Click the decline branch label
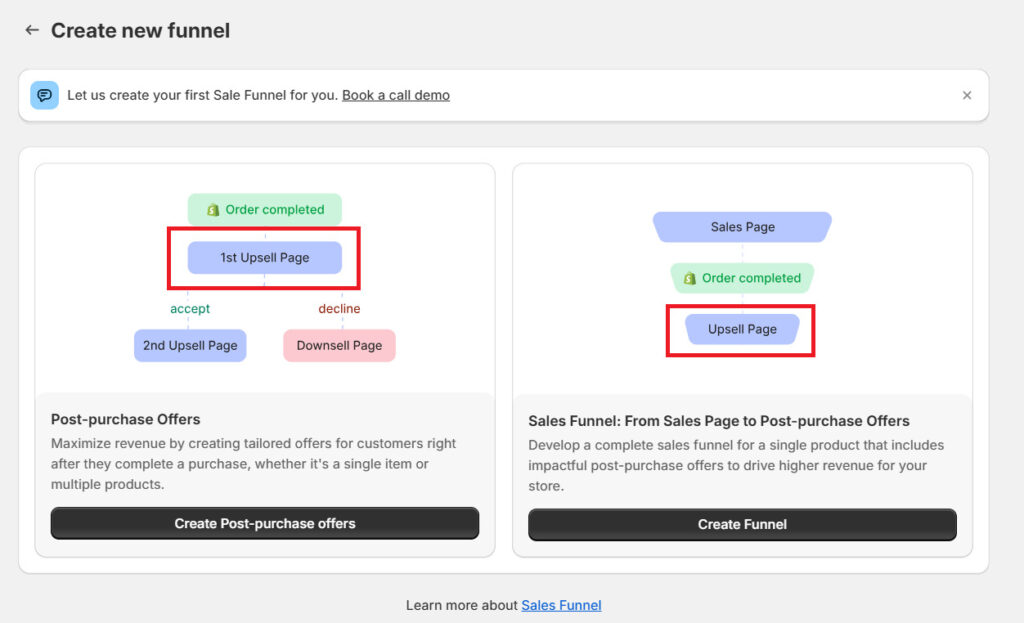1024x623 pixels. (339, 308)
